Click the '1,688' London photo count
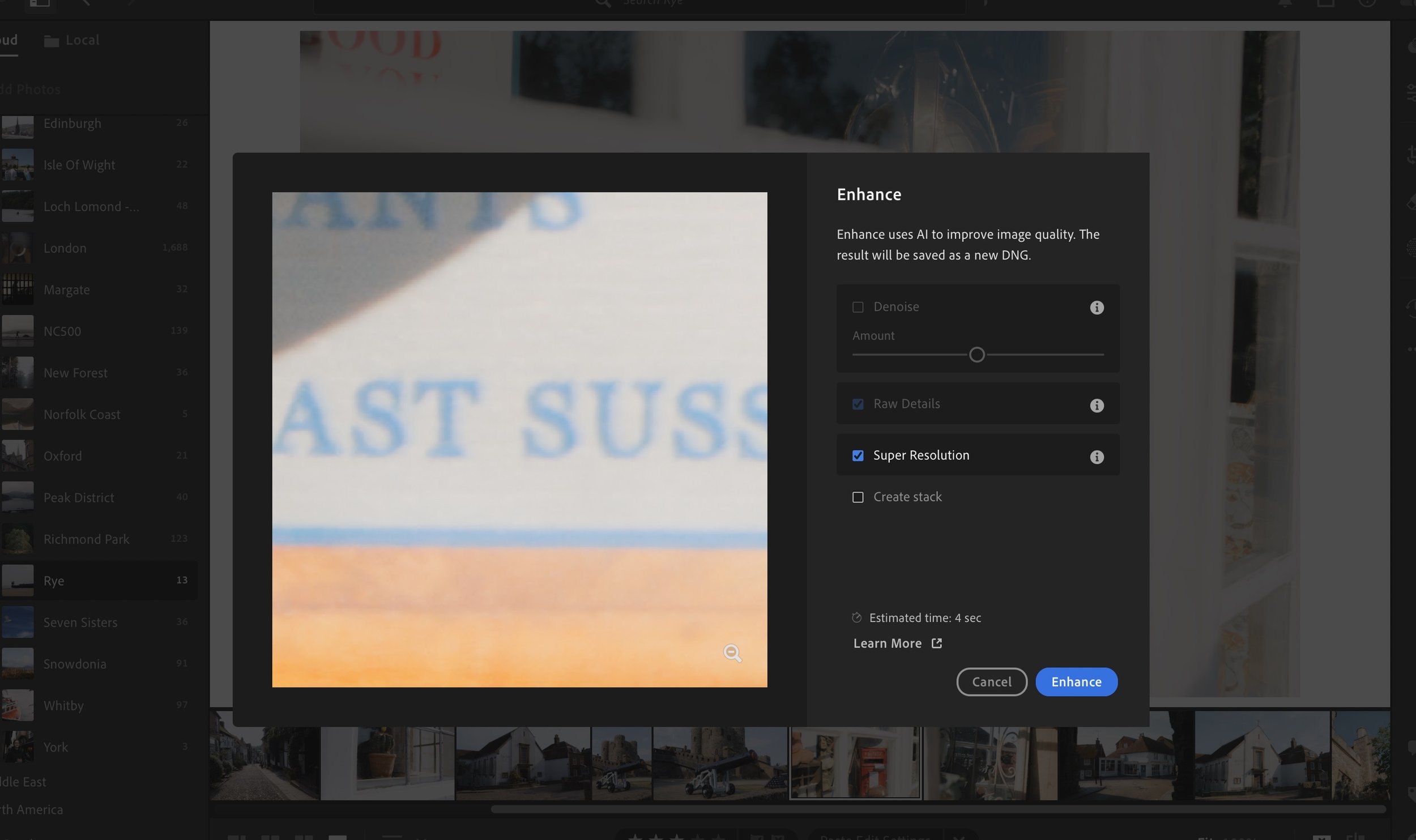 pyautogui.click(x=175, y=248)
